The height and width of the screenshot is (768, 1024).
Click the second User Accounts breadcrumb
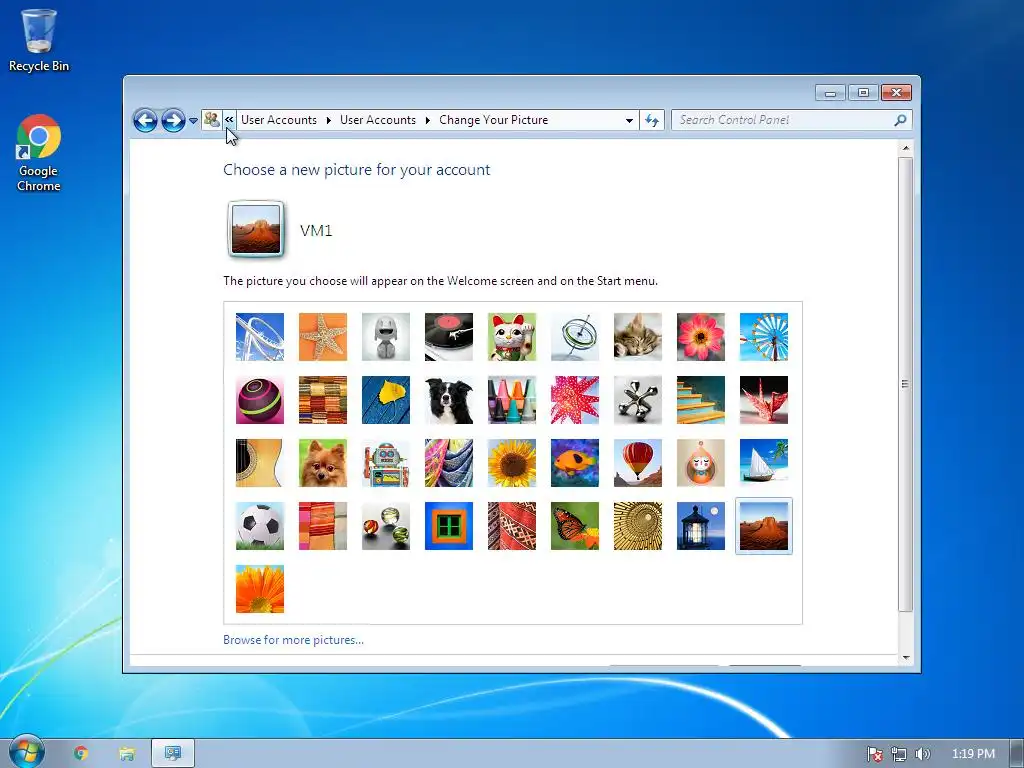(x=378, y=120)
